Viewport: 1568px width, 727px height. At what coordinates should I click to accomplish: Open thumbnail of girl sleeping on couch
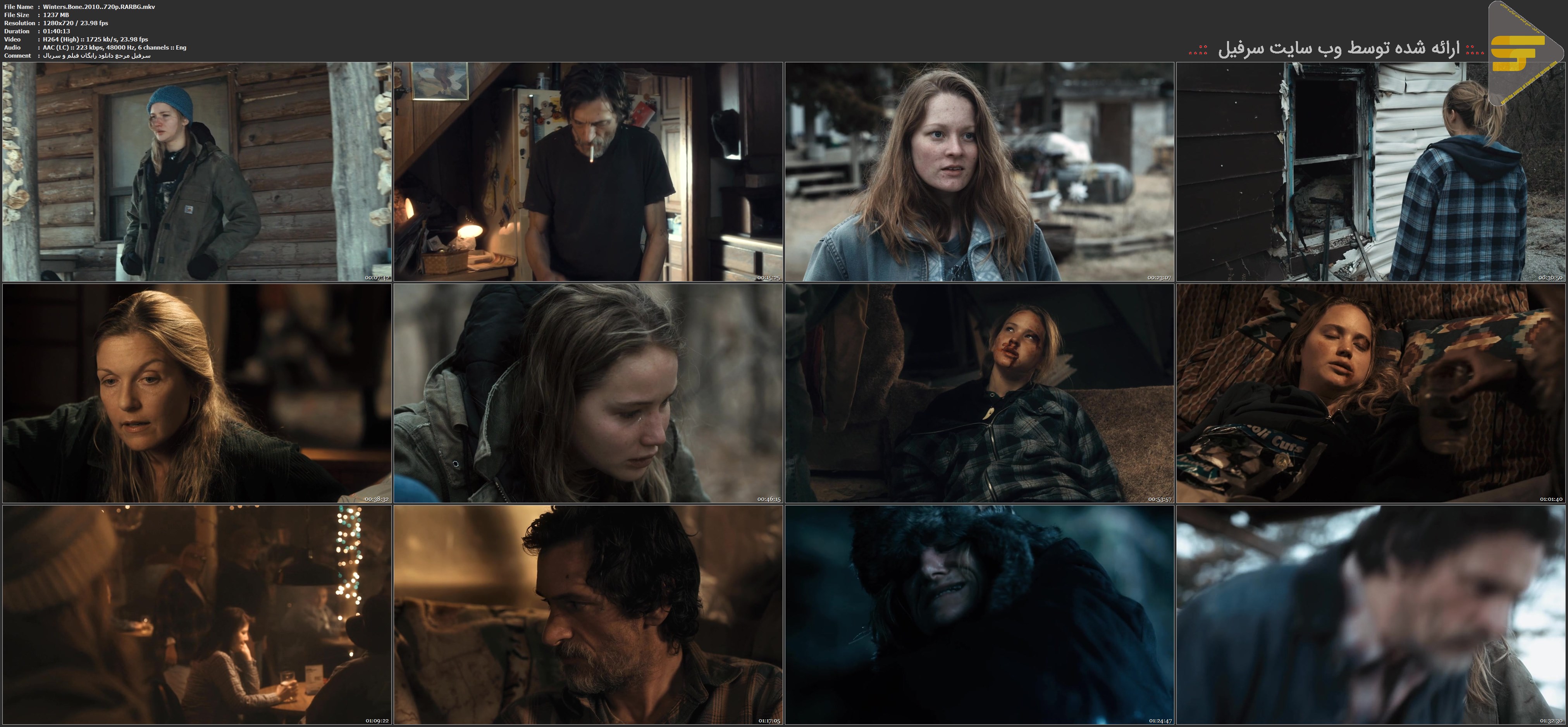click(x=1371, y=393)
